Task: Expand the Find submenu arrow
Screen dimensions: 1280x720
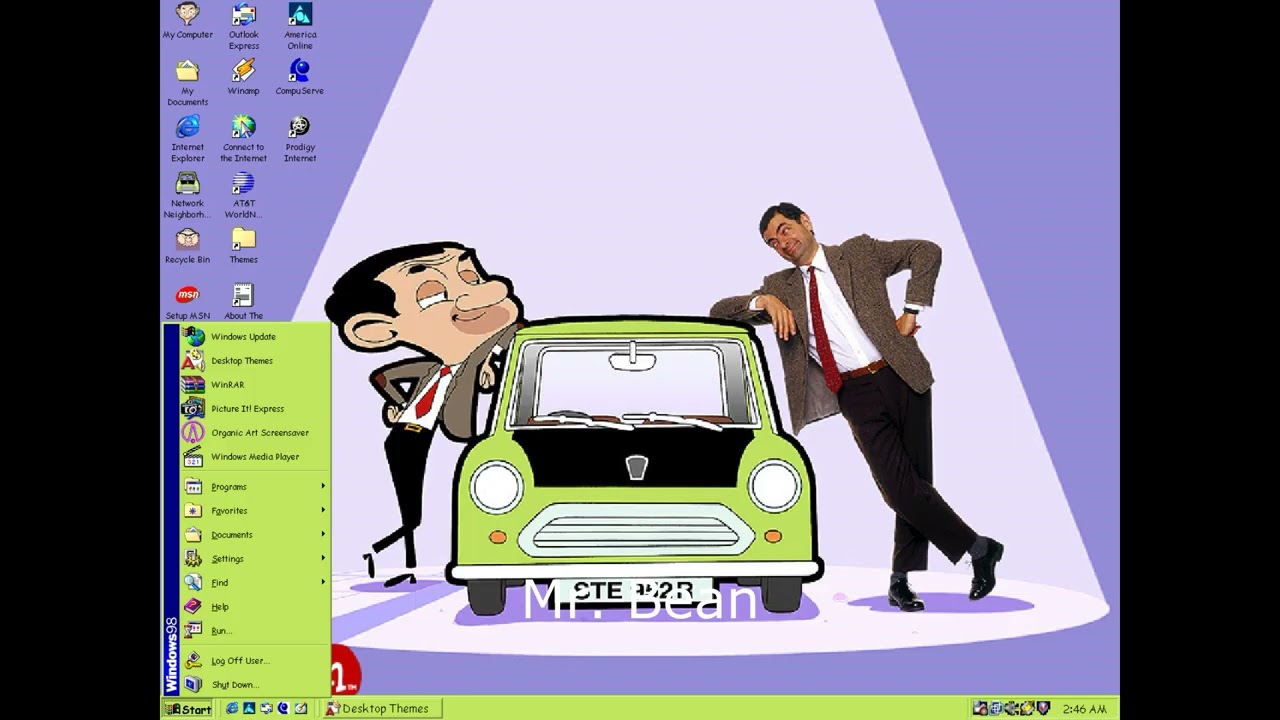Action: 323,582
